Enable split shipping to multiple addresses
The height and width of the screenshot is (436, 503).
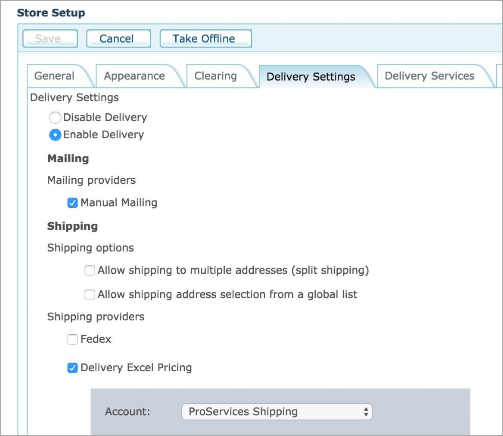(89, 270)
